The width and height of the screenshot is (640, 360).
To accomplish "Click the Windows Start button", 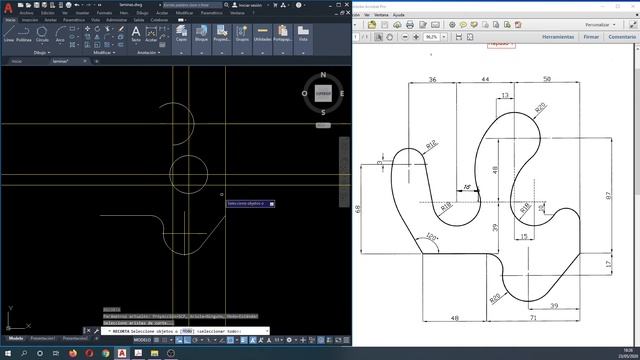I will pos(8,353).
